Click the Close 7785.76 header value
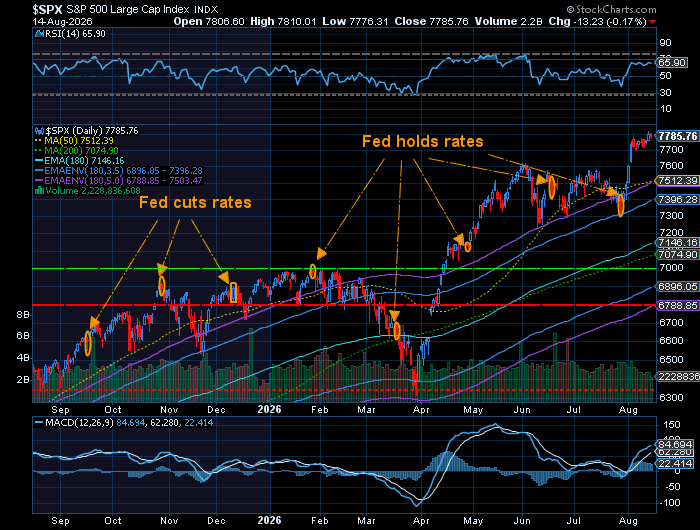This screenshot has height=530, width=700. (x=431, y=21)
